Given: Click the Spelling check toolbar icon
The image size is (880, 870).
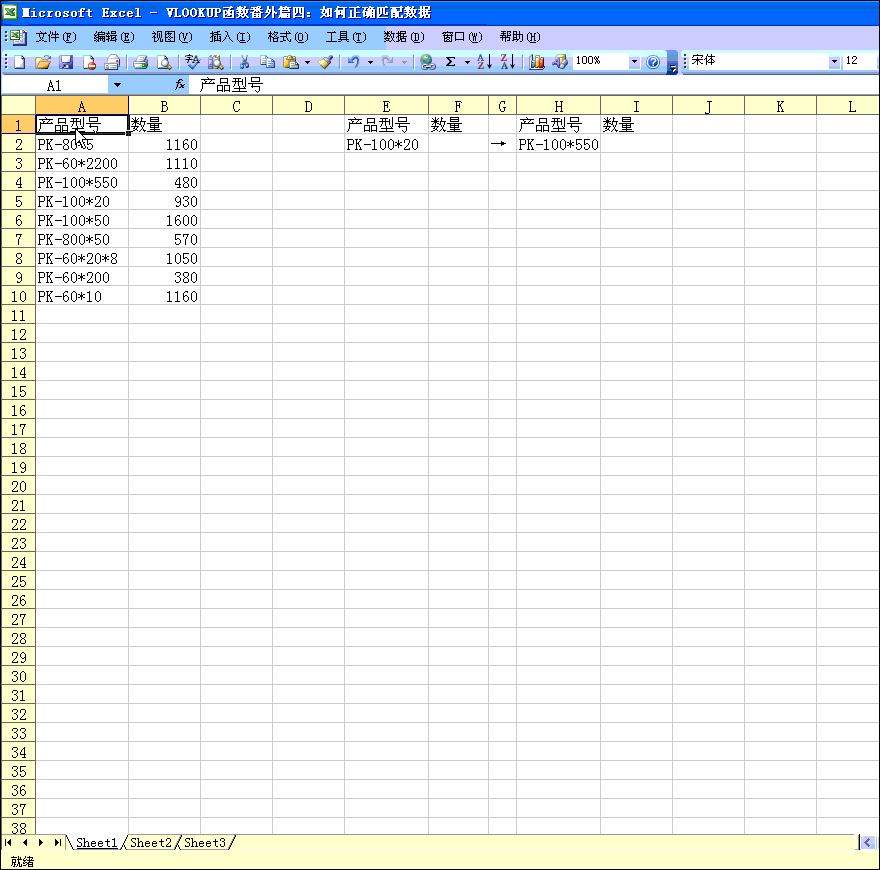Looking at the screenshot, I should 191,62.
